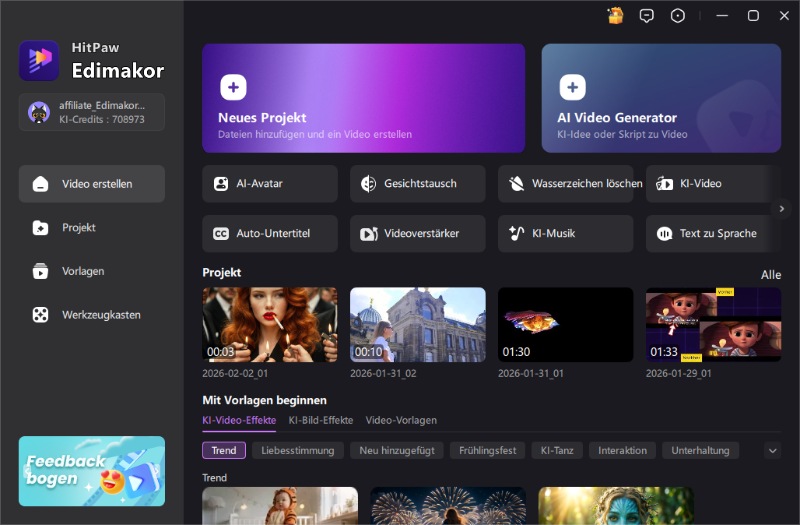This screenshot has width=800, height=525.
Task: Click the project name 2026-01-31_01
Action: point(531,373)
